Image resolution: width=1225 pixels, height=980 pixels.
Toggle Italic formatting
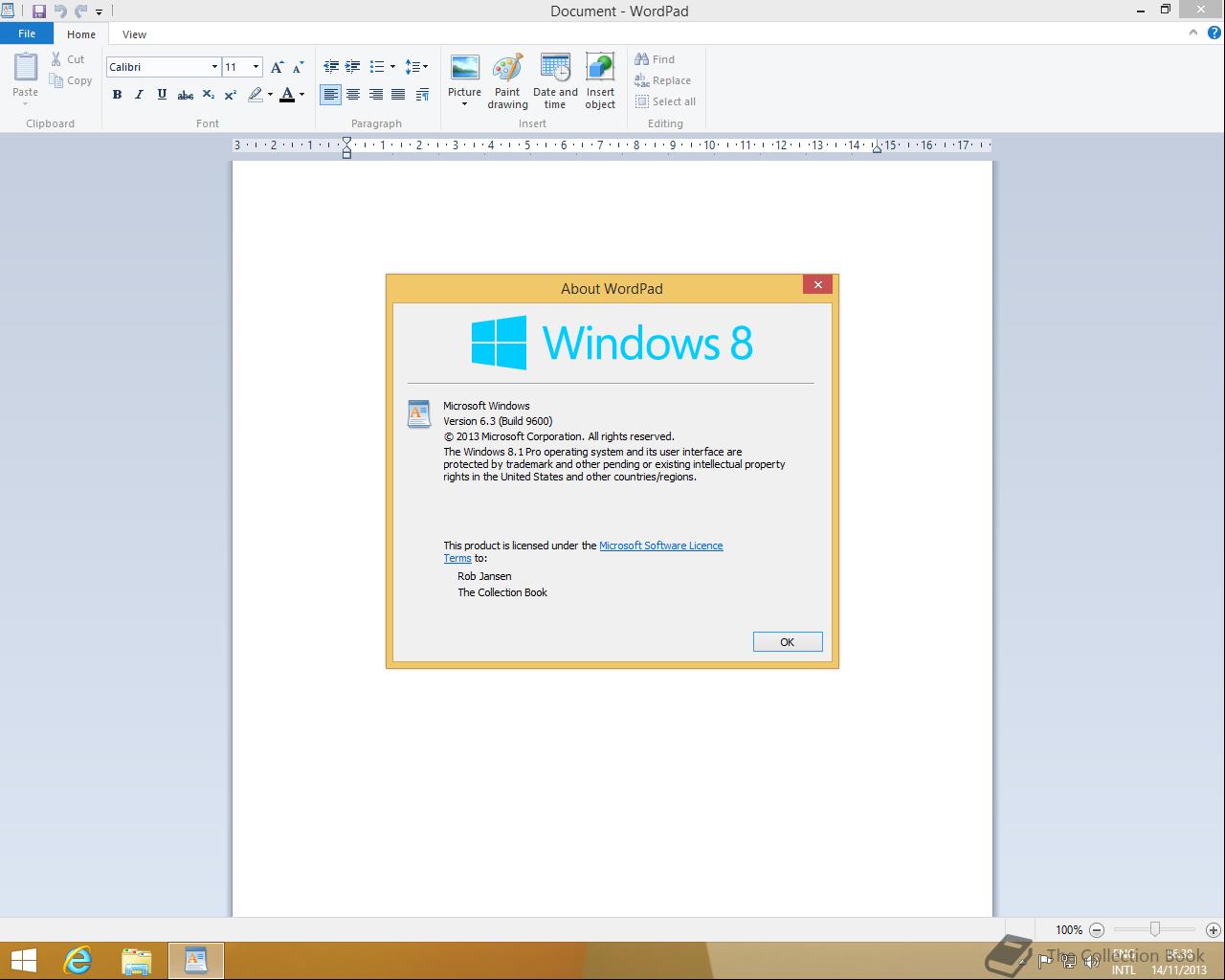click(139, 94)
